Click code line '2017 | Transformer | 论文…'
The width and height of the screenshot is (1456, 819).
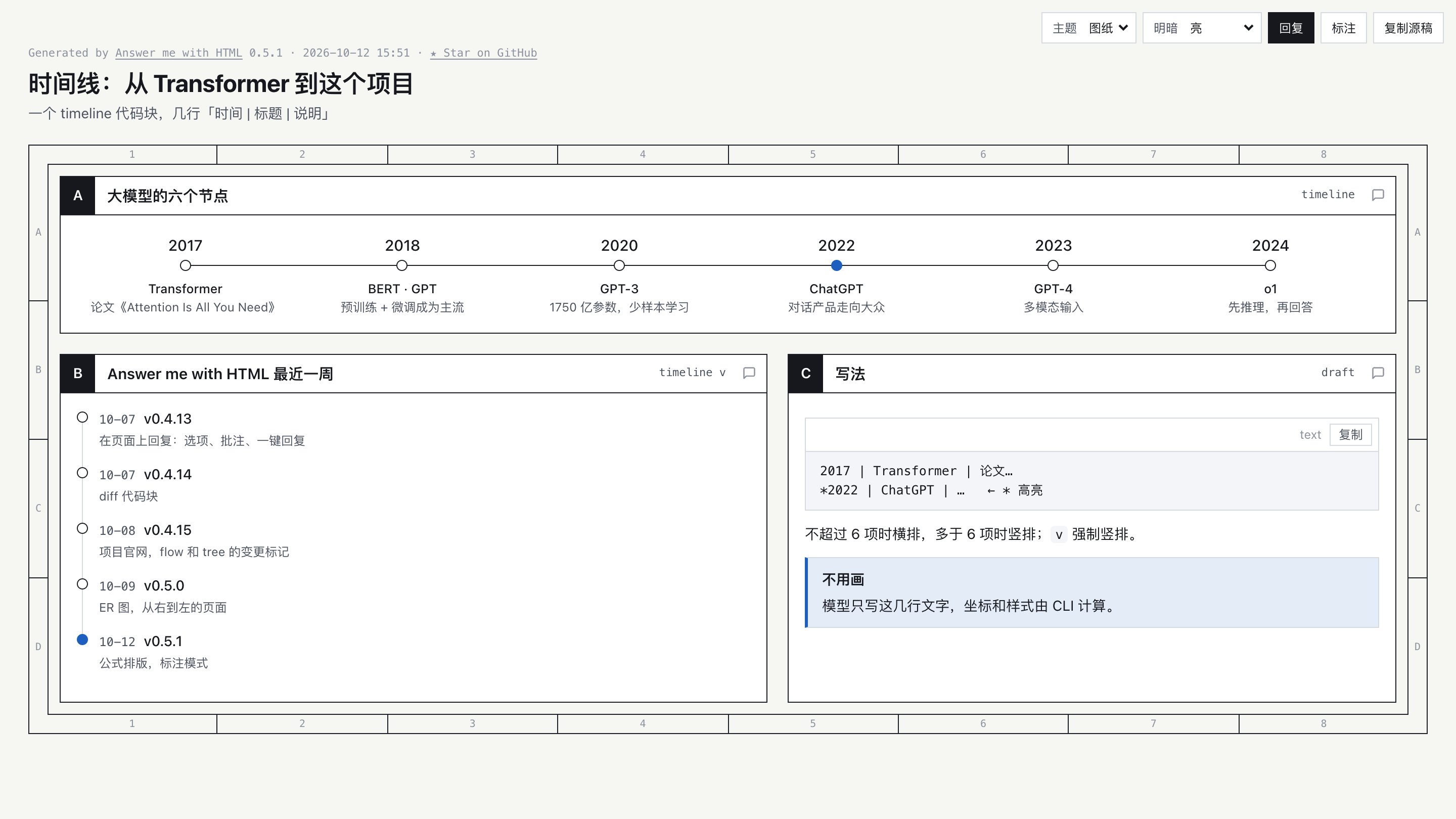pyautogui.click(x=916, y=471)
